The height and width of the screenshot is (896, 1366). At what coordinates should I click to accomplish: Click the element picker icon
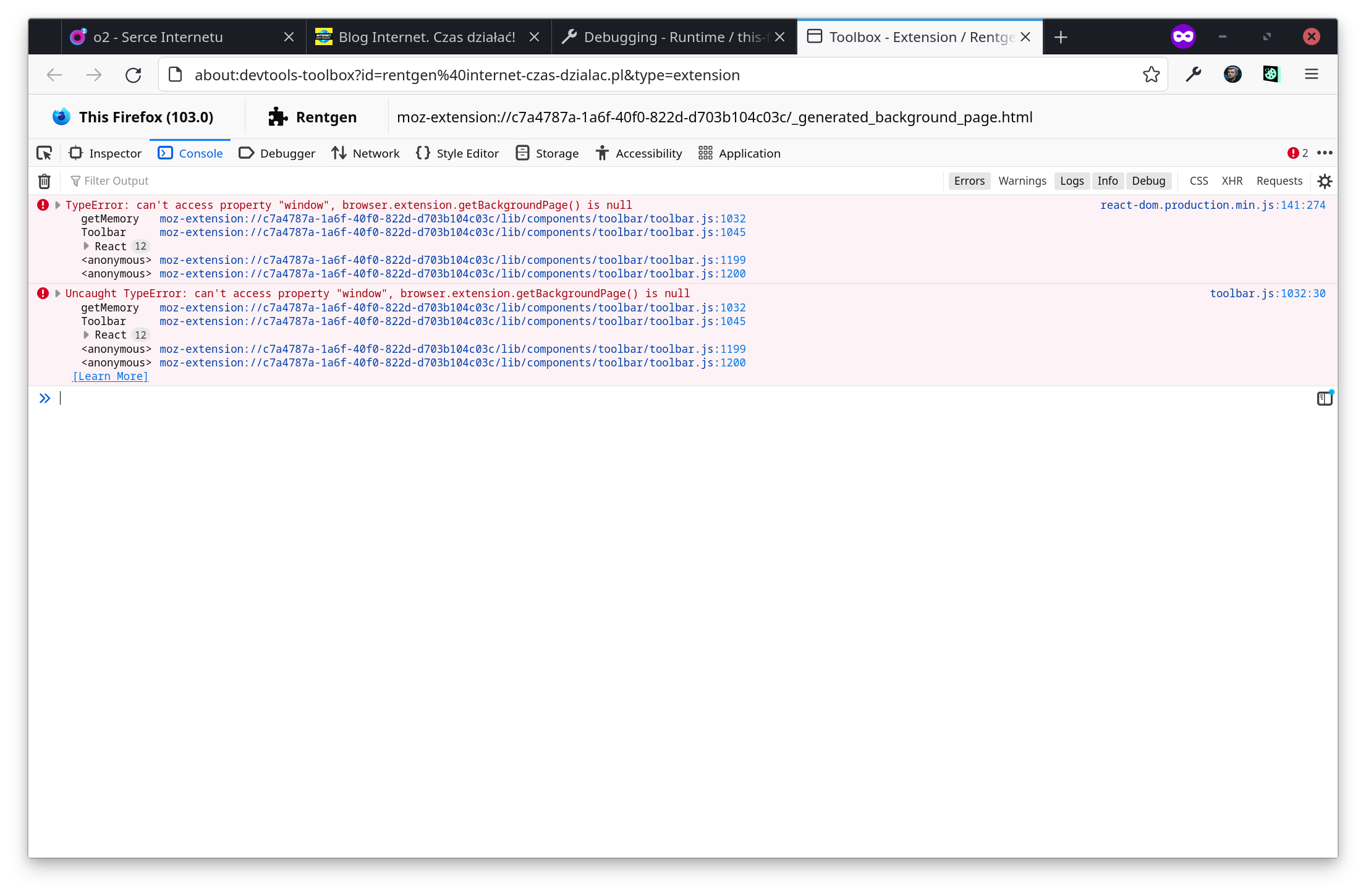45,153
